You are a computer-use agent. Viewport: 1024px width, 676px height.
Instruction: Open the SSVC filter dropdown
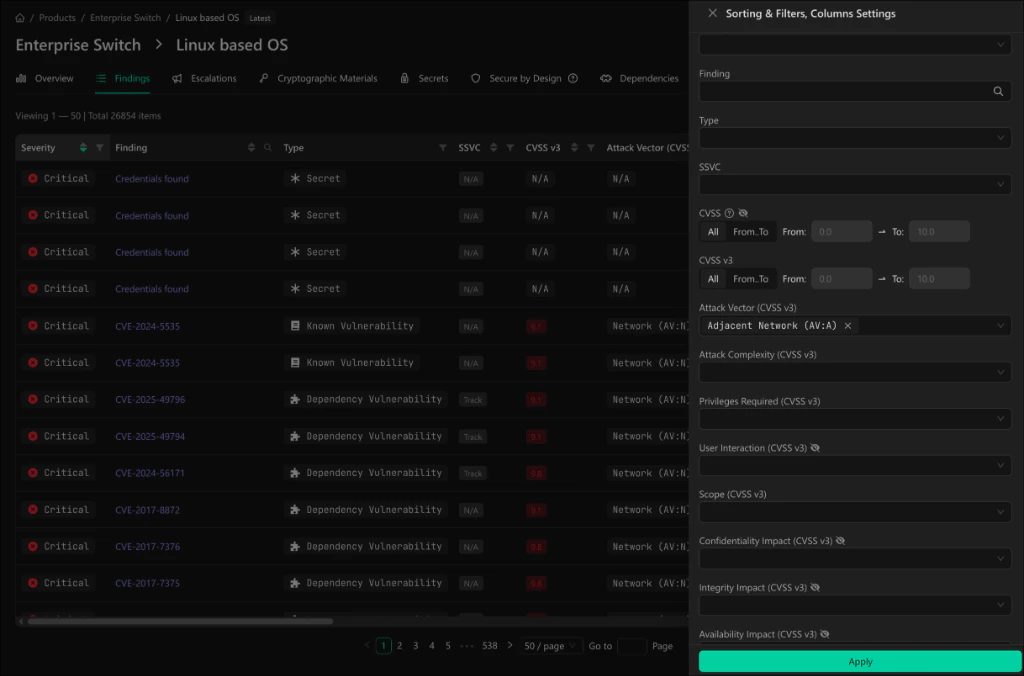(x=855, y=185)
